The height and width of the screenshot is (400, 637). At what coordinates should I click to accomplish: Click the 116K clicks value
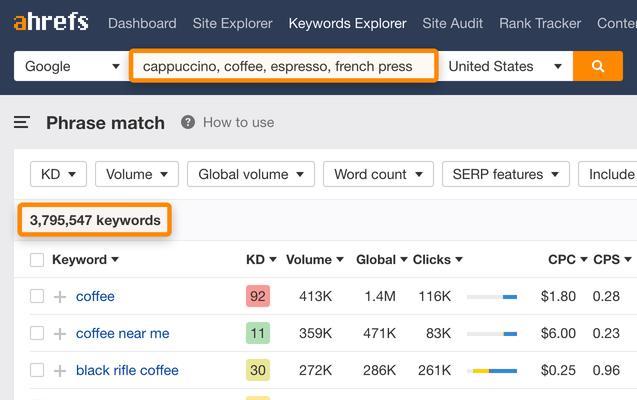[x=435, y=296]
